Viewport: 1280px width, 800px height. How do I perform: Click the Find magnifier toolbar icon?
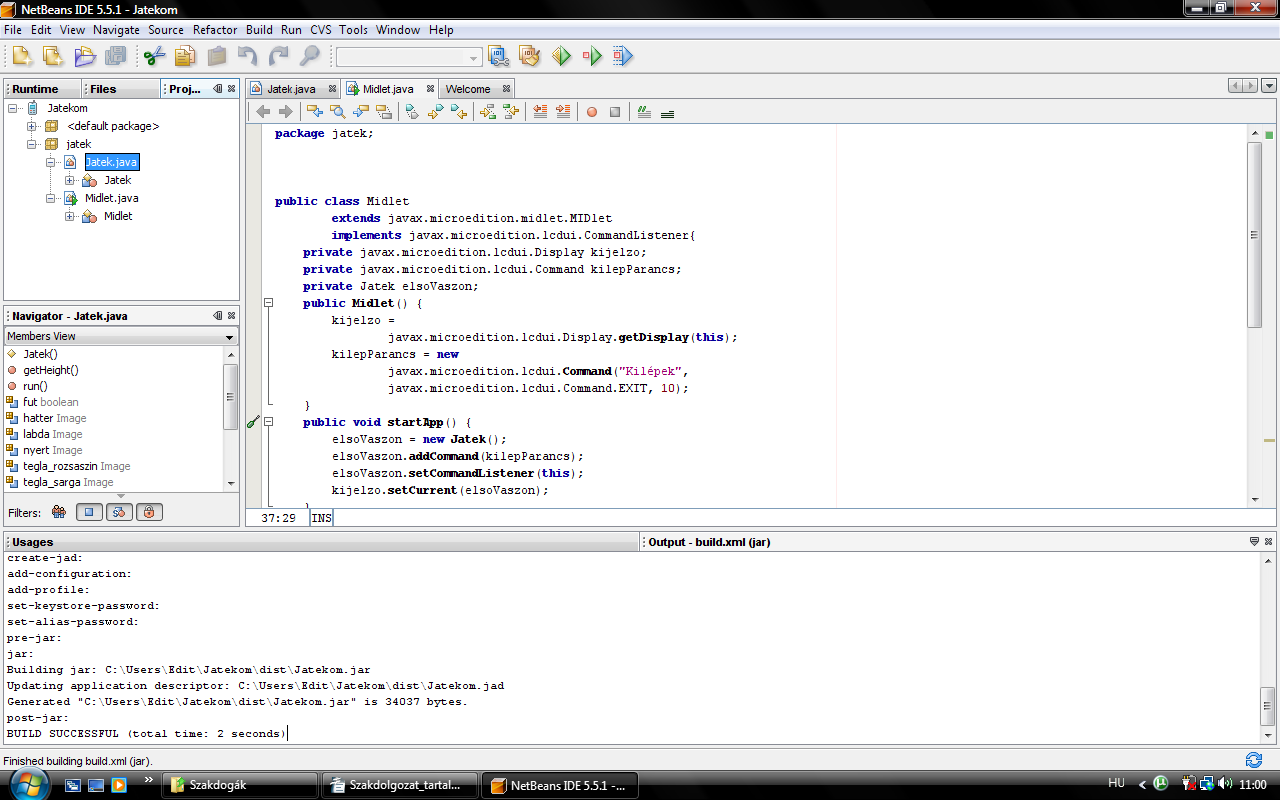click(310, 57)
